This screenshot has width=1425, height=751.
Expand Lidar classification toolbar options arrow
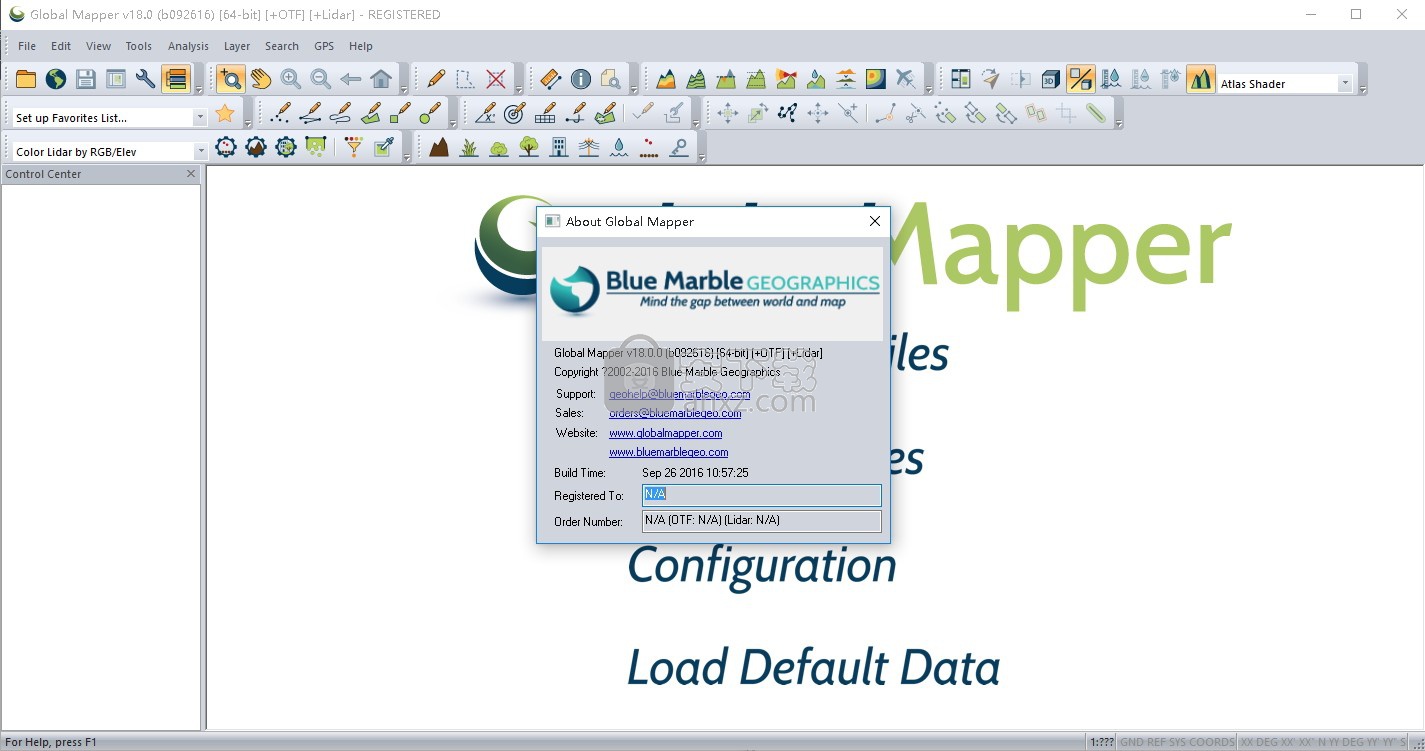click(x=702, y=157)
